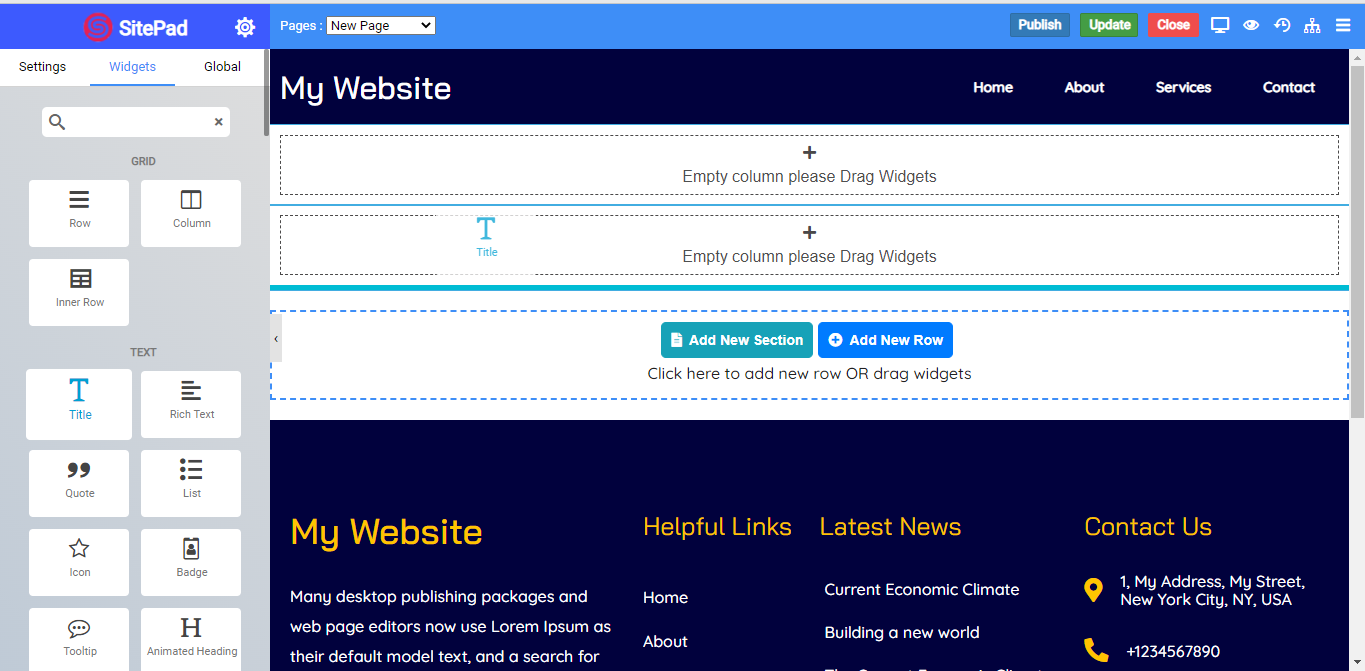Open the hamburger menu at top right
1365x671 pixels.
pos(1343,25)
